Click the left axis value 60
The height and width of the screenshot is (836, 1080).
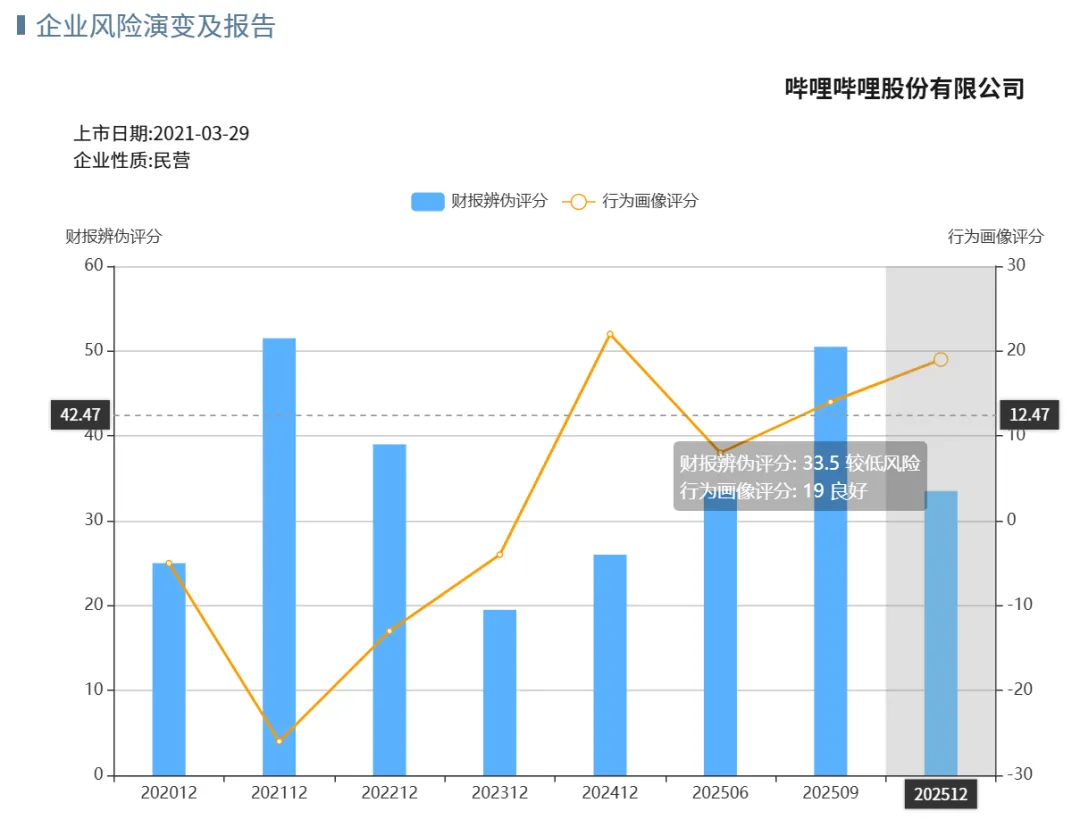[94, 265]
